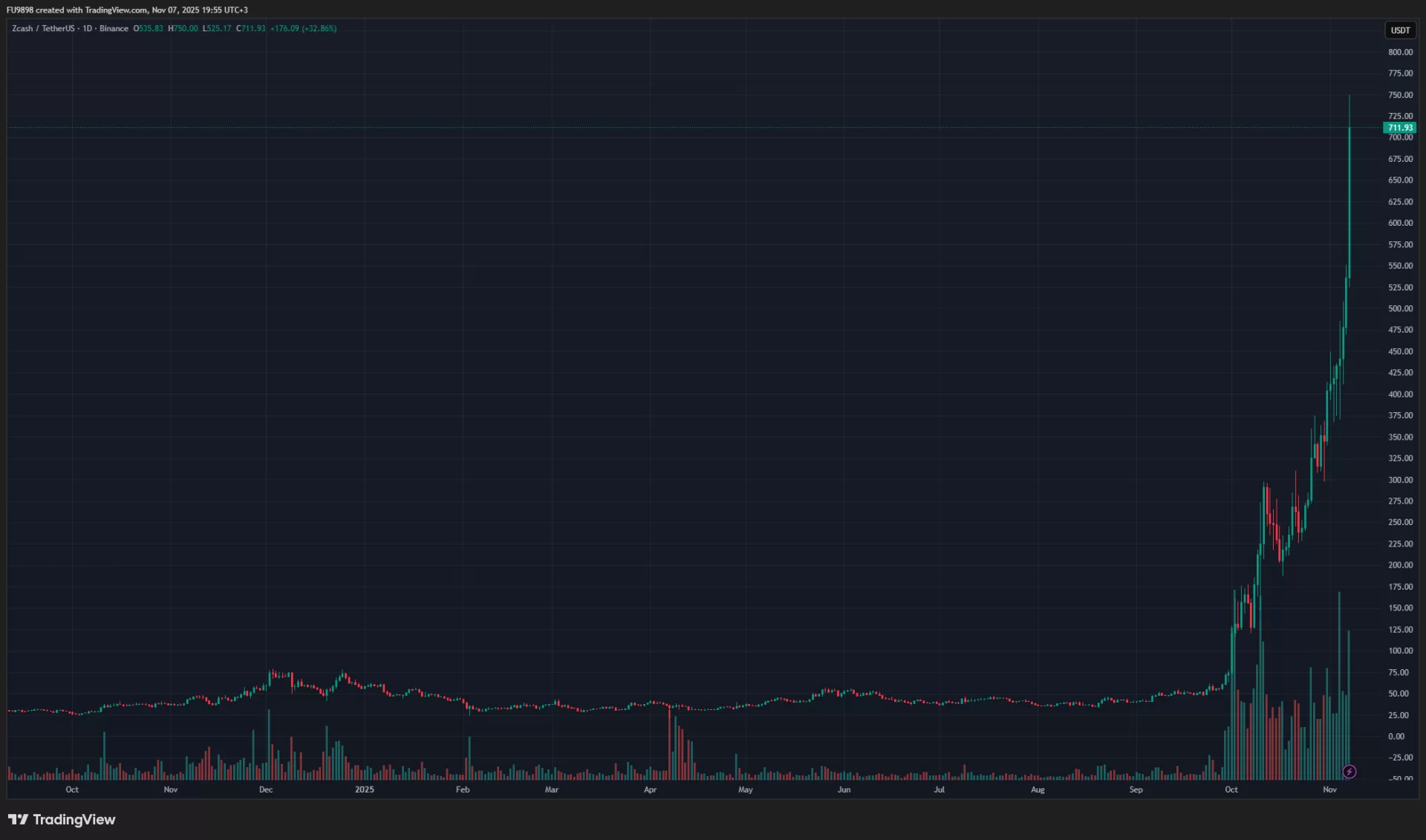The image size is (1426, 840).
Task: Click the green 711.93 current price label
Action: [x=1400, y=128]
